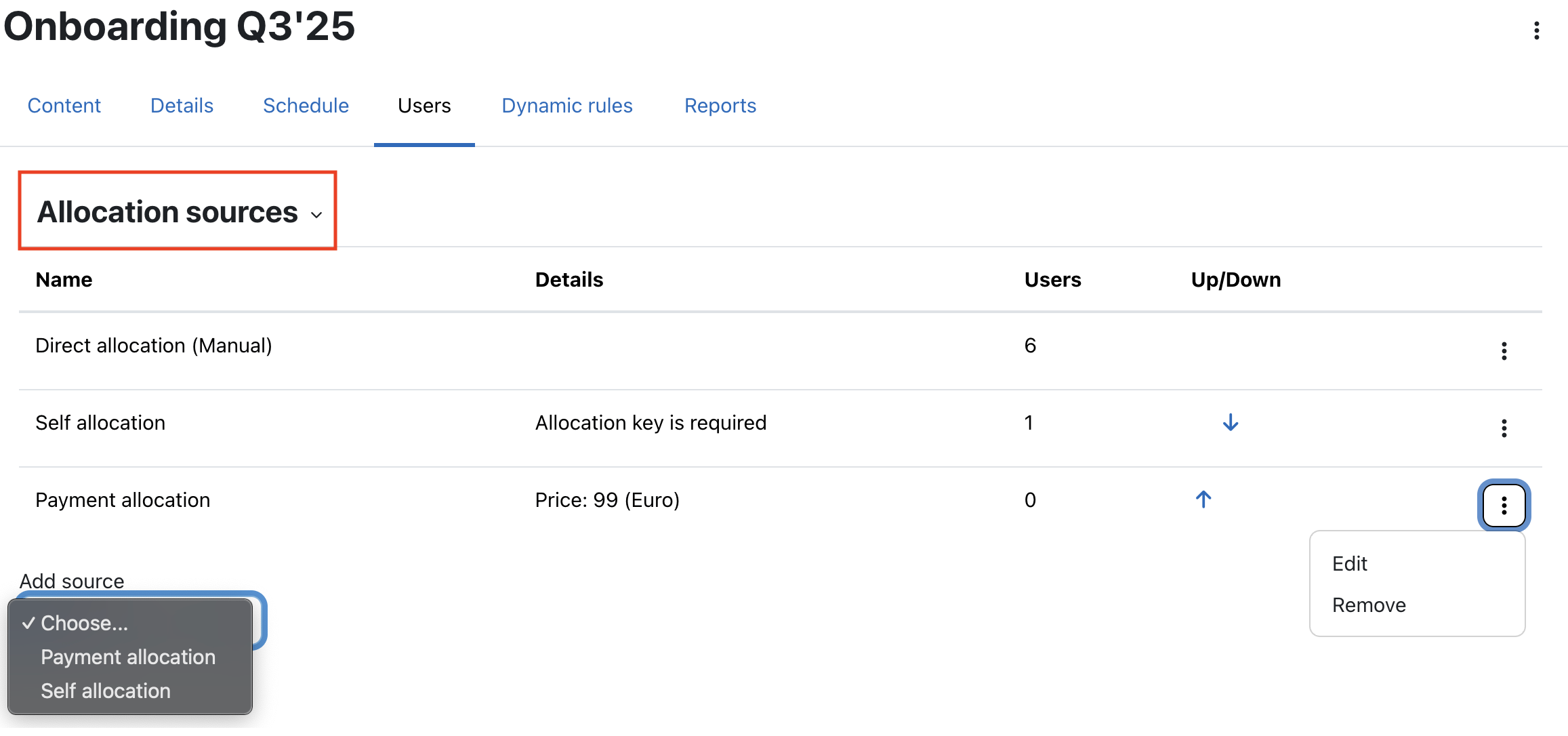Expand the Allocation sources heading dropdown
Screen dimensions: 1568x736
(x=167, y=212)
